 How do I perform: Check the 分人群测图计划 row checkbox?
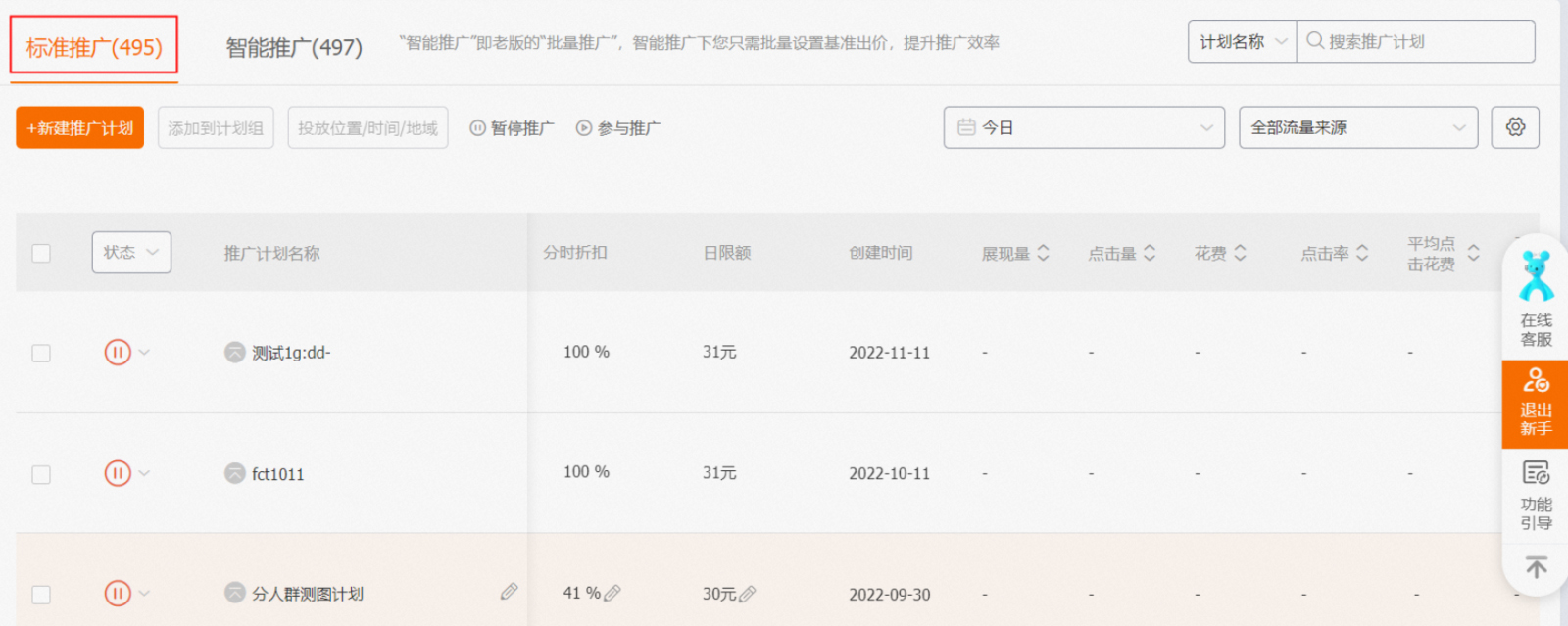[41, 595]
